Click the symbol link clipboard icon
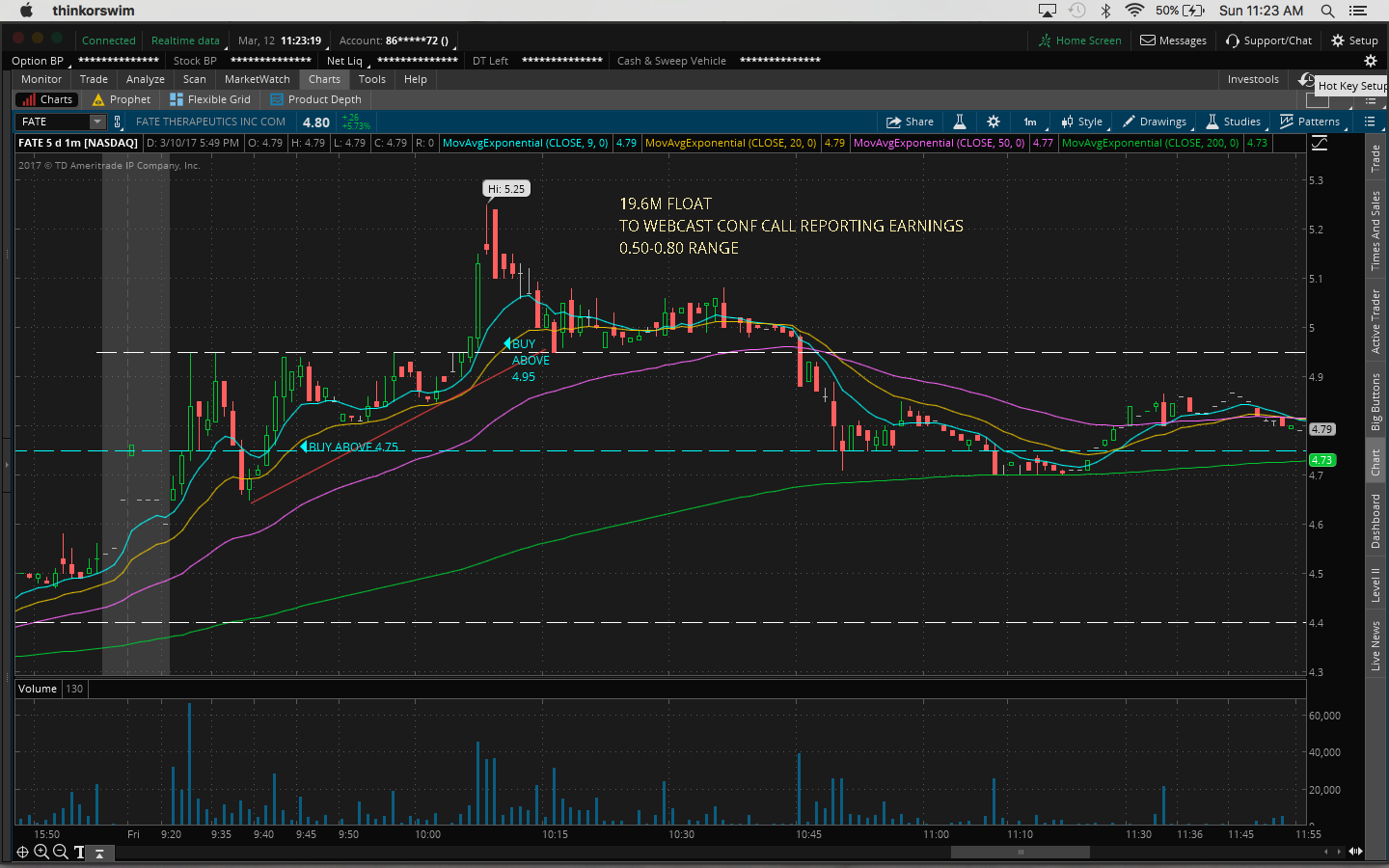1389x868 pixels. 118,122
